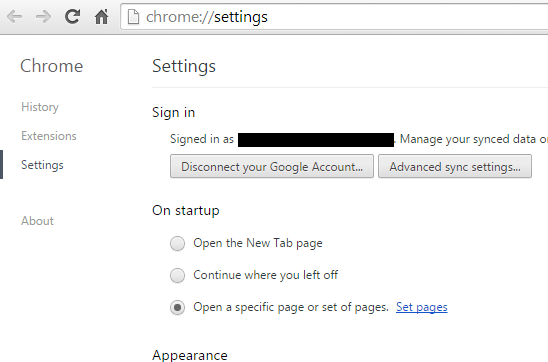Click the 'Signed in as' text

tap(202, 139)
